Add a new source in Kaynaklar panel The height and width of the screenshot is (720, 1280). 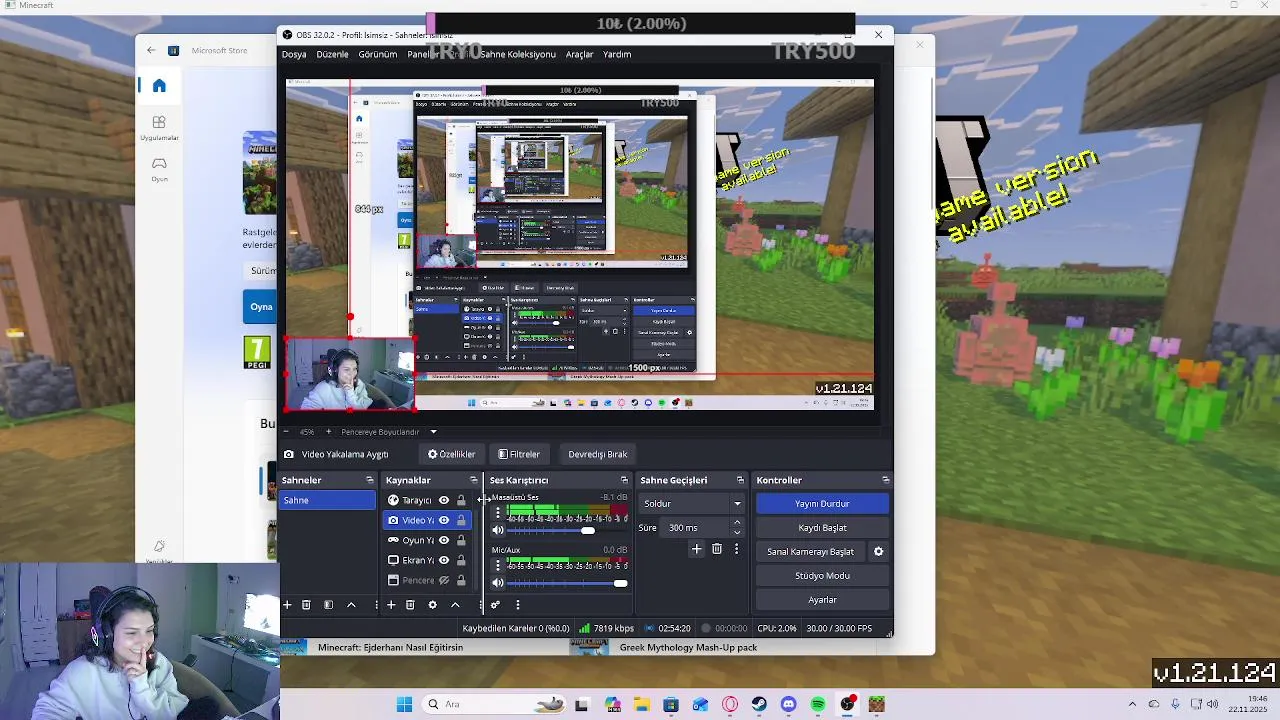(x=391, y=605)
